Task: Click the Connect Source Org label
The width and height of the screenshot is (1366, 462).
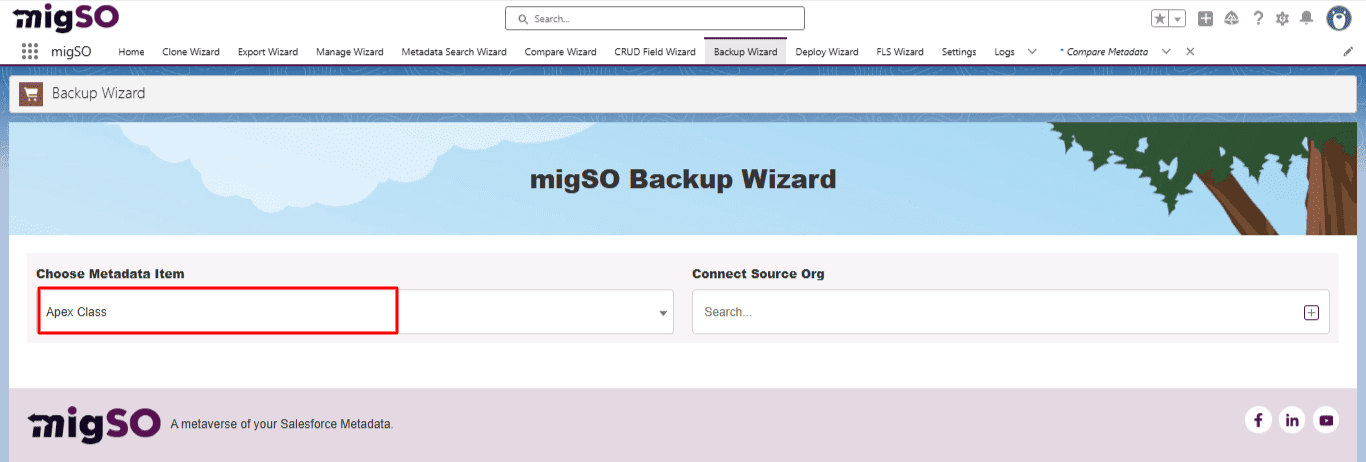Action: (x=758, y=274)
